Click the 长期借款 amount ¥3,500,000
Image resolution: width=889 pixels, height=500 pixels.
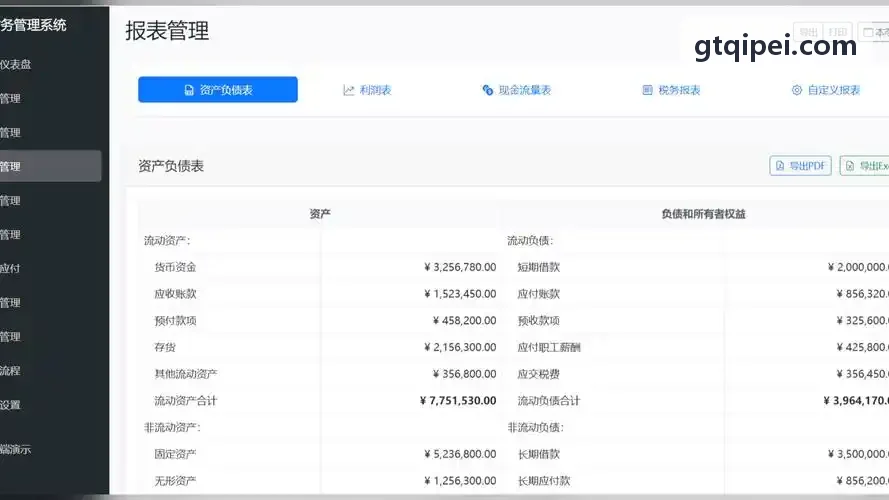(x=858, y=454)
